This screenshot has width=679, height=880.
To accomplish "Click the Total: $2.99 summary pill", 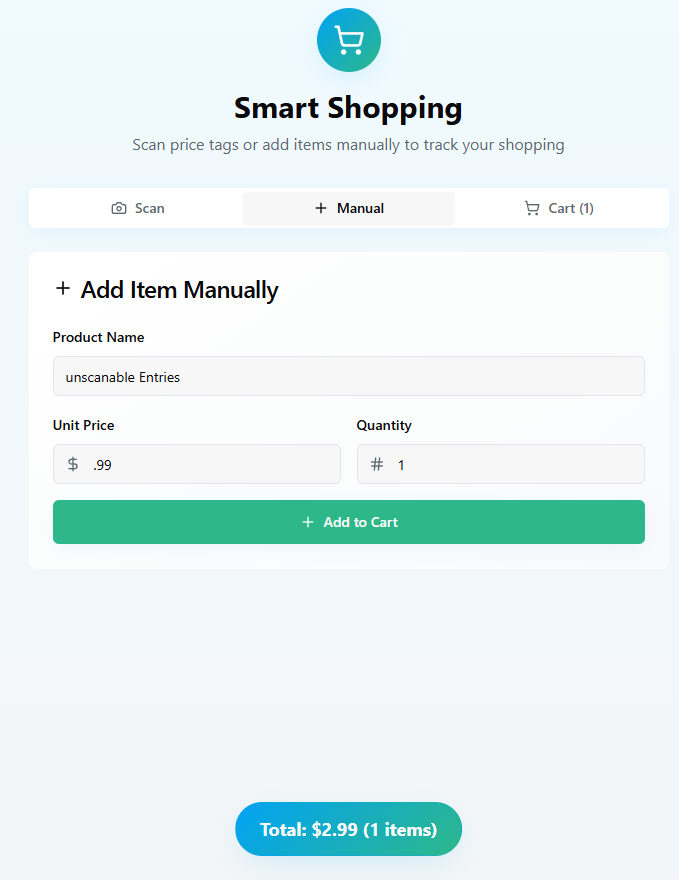I will click(348, 829).
